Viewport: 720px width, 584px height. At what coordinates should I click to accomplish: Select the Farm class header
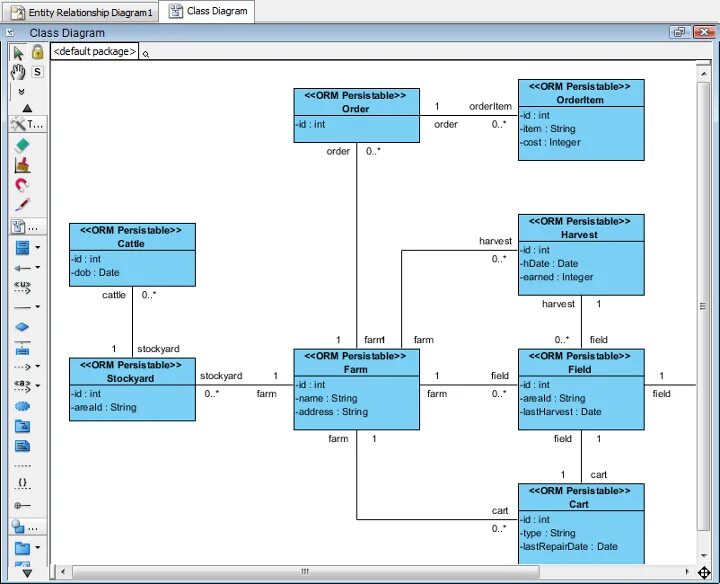point(356,363)
